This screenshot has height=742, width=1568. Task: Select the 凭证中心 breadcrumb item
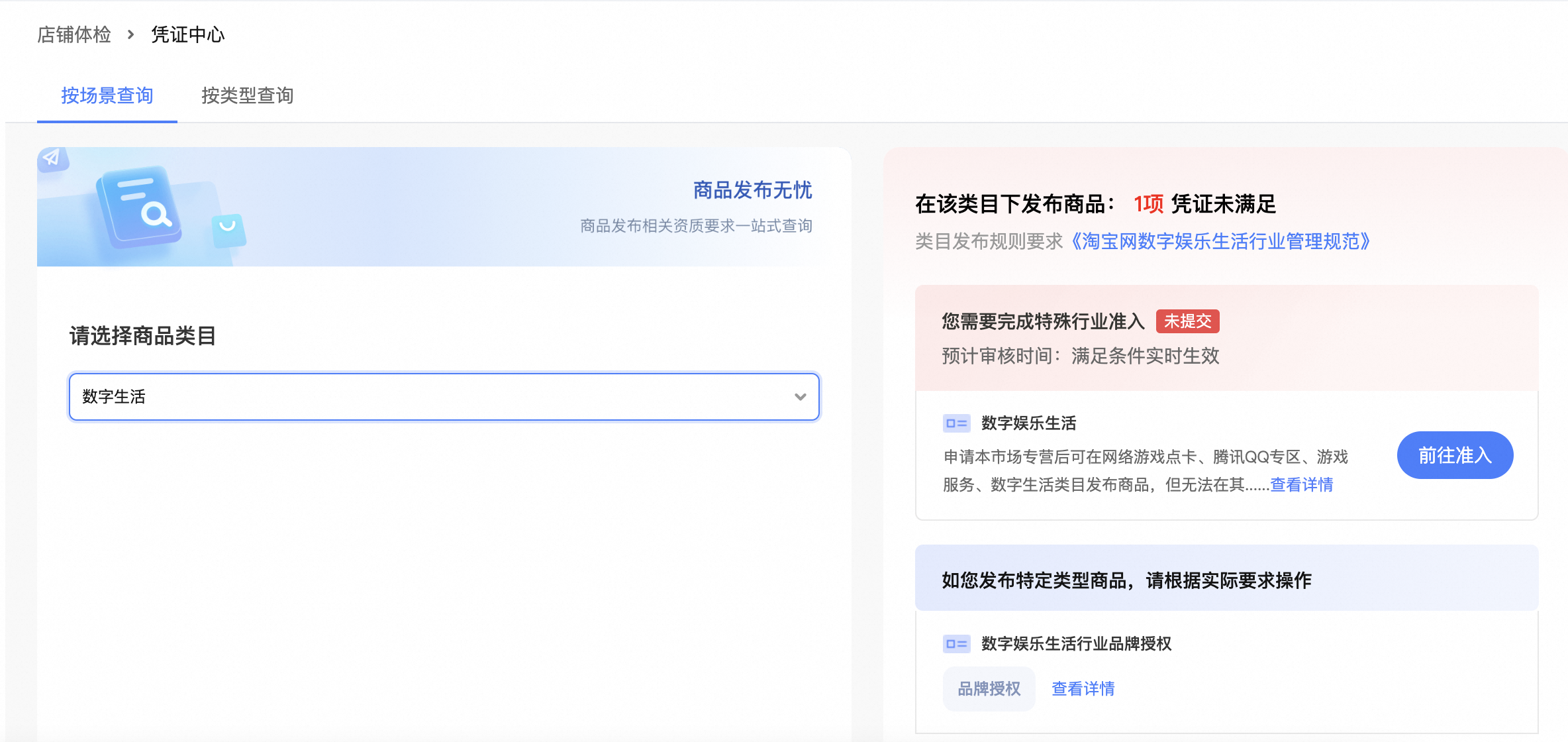(x=188, y=34)
